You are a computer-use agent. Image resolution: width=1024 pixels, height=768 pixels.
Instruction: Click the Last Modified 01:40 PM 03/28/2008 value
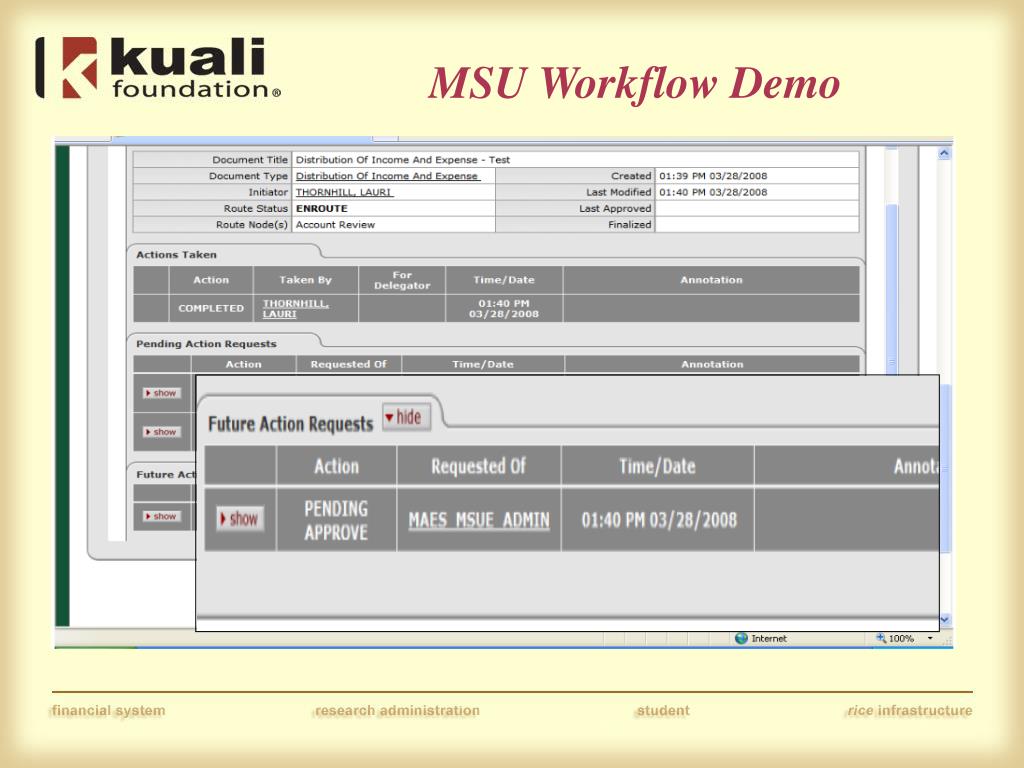point(712,192)
